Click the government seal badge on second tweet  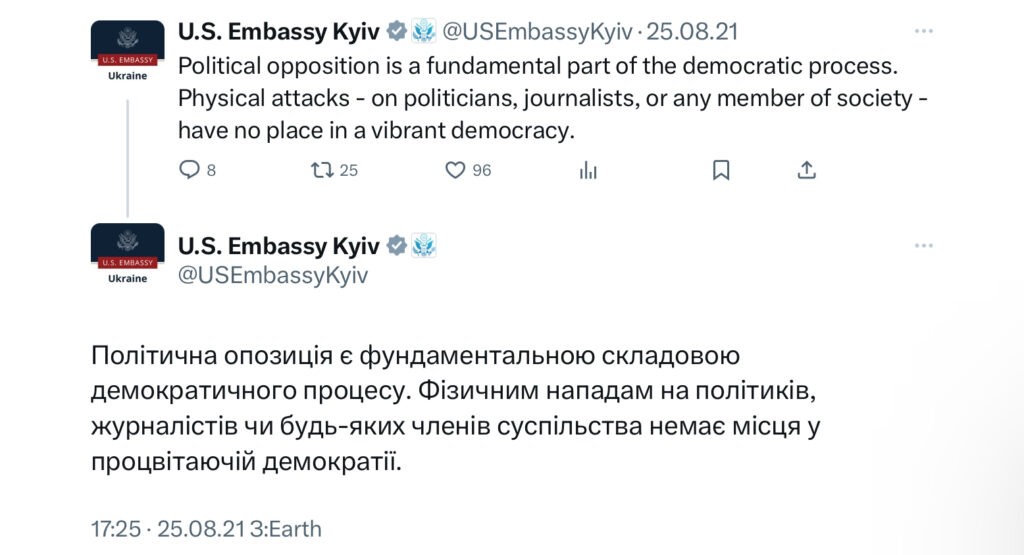(424, 246)
